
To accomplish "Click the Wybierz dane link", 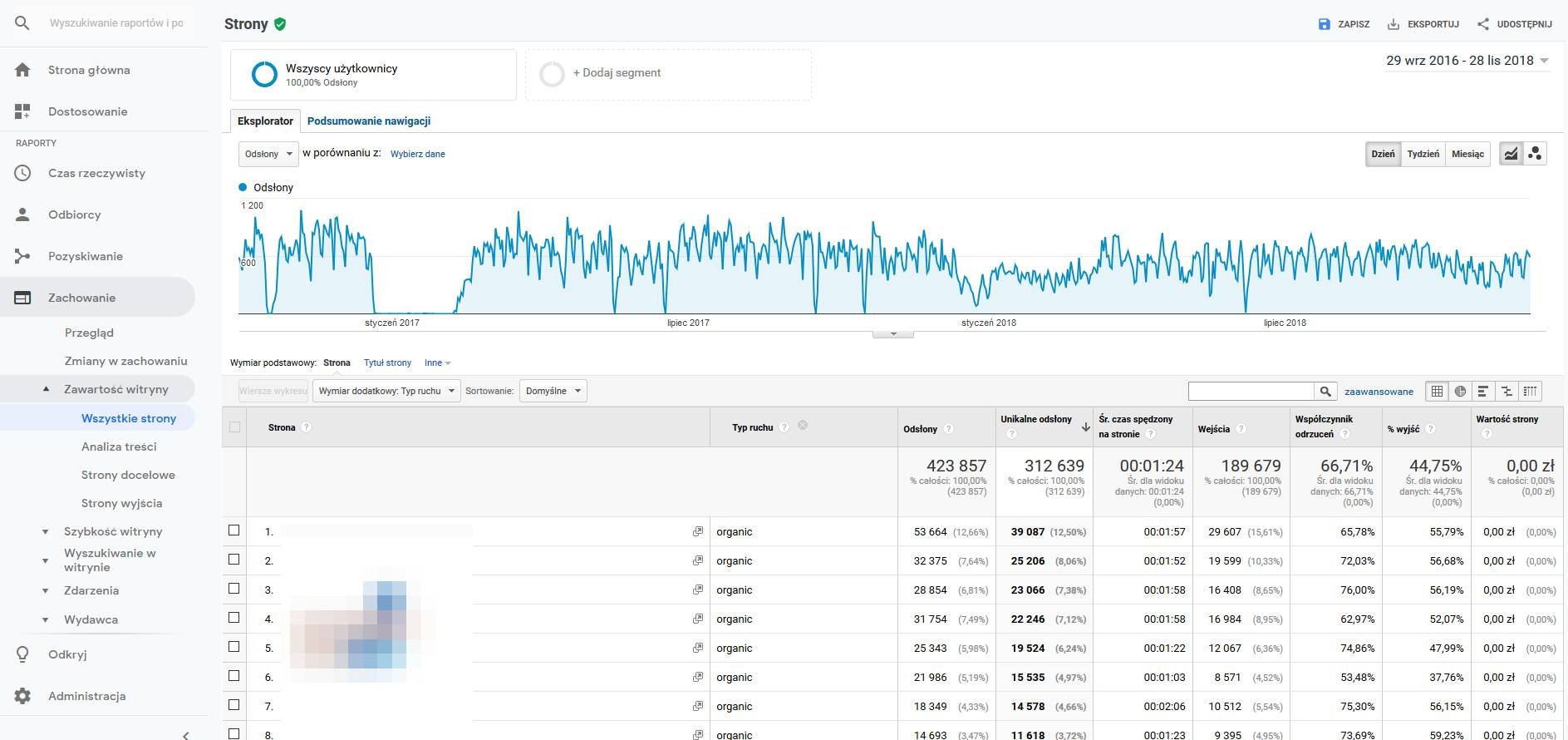I will coord(417,154).
